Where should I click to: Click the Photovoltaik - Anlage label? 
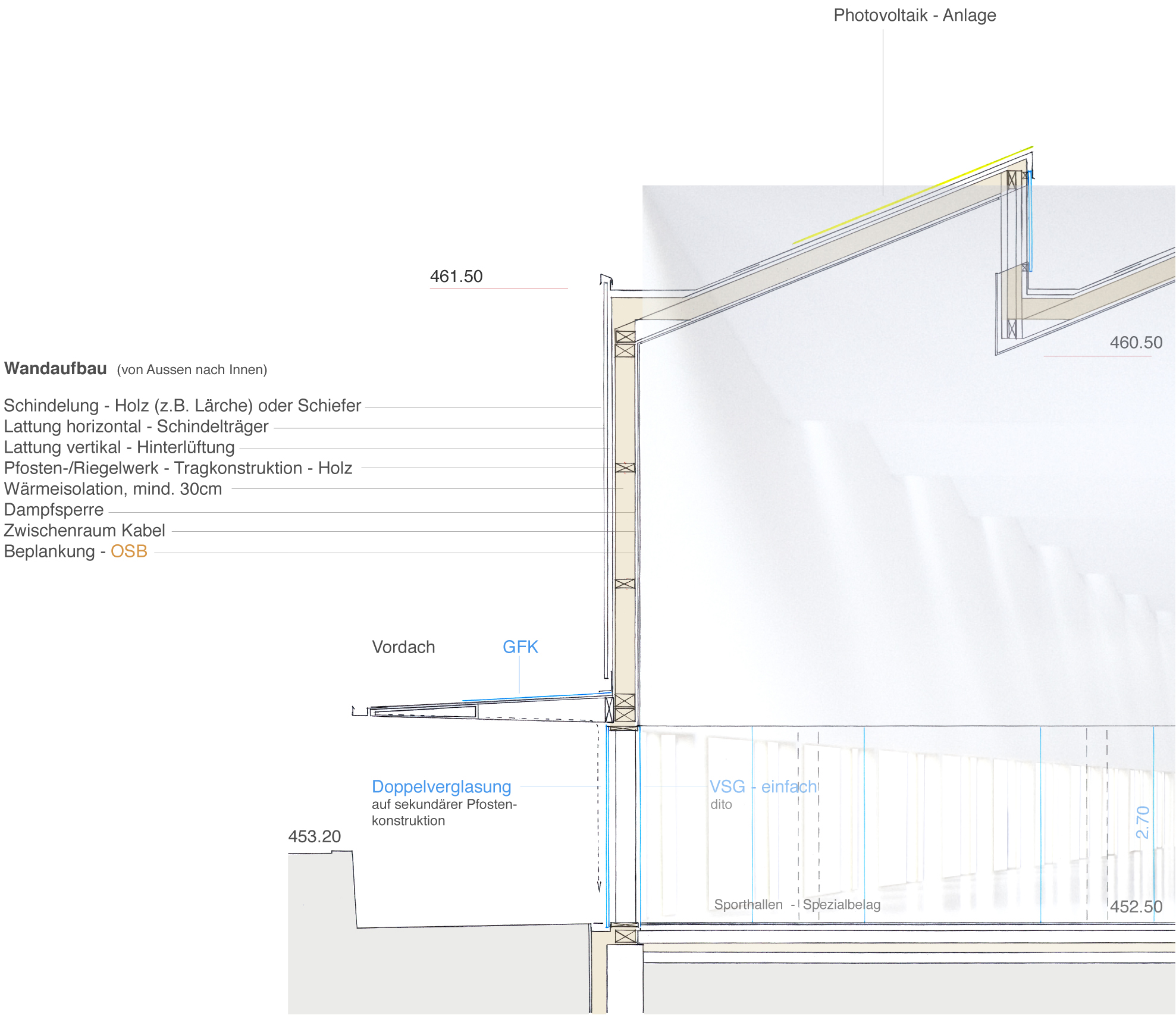click(914, 15)
